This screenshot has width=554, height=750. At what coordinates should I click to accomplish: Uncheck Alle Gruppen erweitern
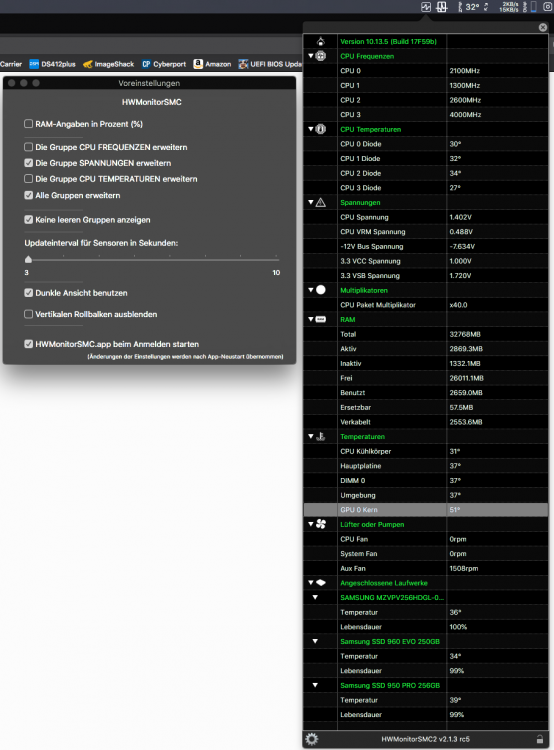[29, 195]
